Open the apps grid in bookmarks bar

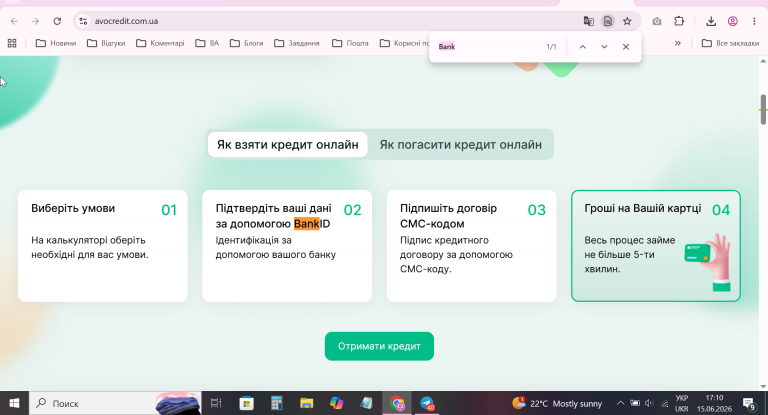(x=12, y=43)
